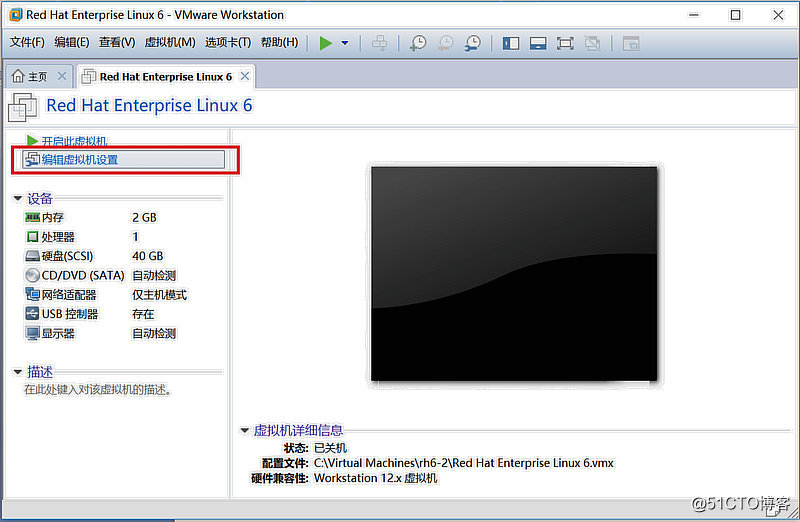Click the 已关机 status text
The height and width of the screenshot is (522, 800).
click(x=331, y=448)
